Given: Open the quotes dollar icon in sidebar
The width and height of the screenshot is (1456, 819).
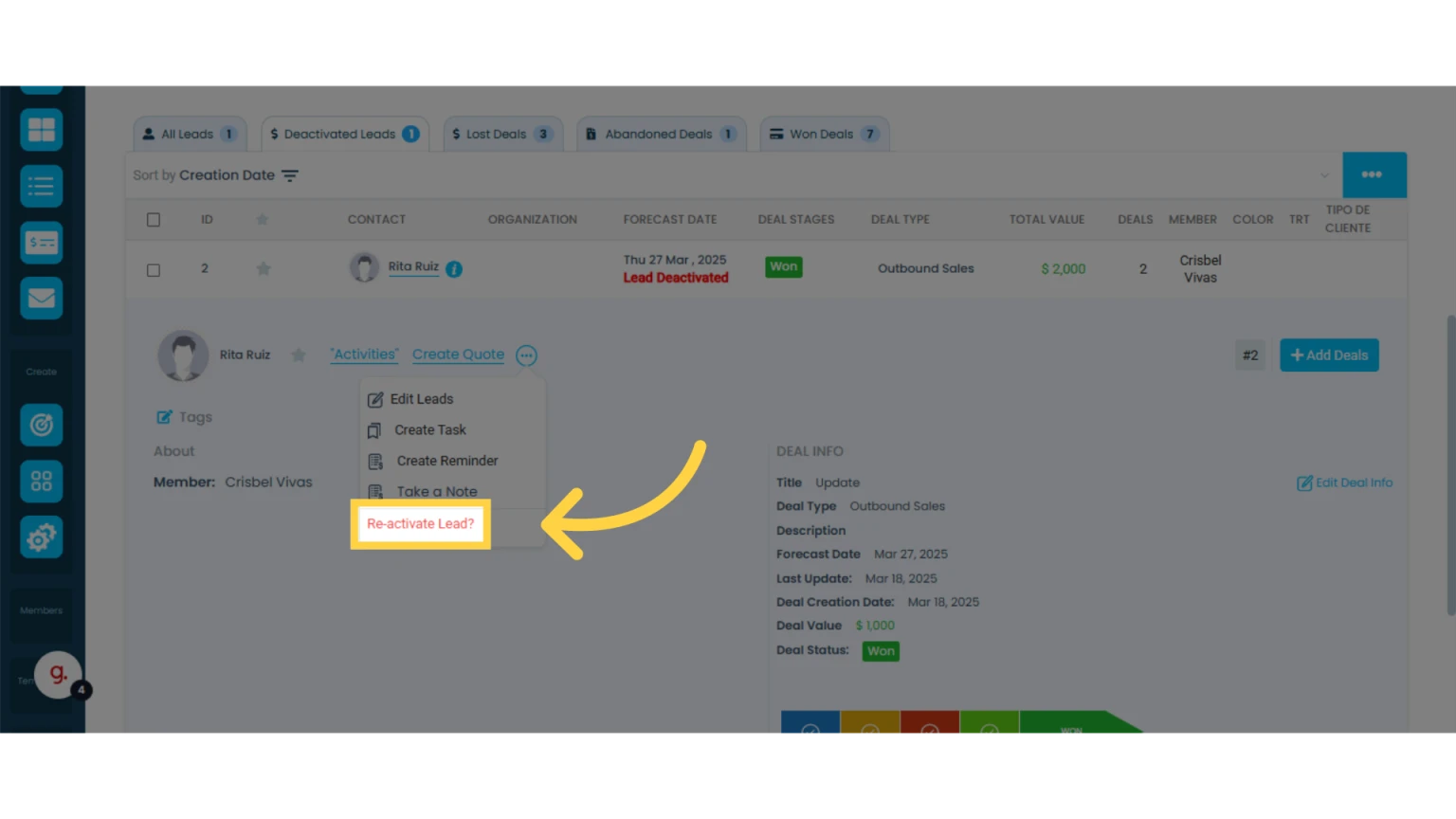Looking at the screenshot, I should click(x=41, y=243).
